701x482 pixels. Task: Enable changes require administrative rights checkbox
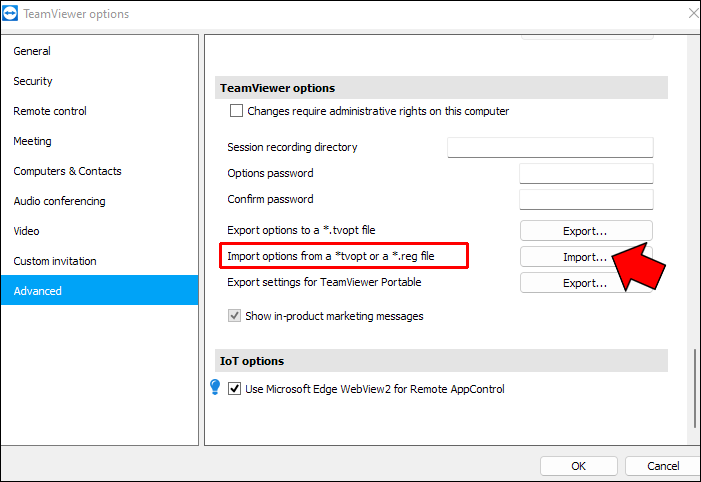pyautogui.click(x=237, y=111)
